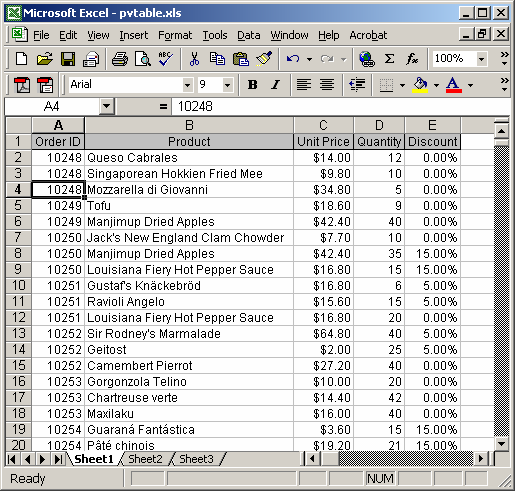
Task: Print the sheet using the printer icon
Action: [119, 59]
